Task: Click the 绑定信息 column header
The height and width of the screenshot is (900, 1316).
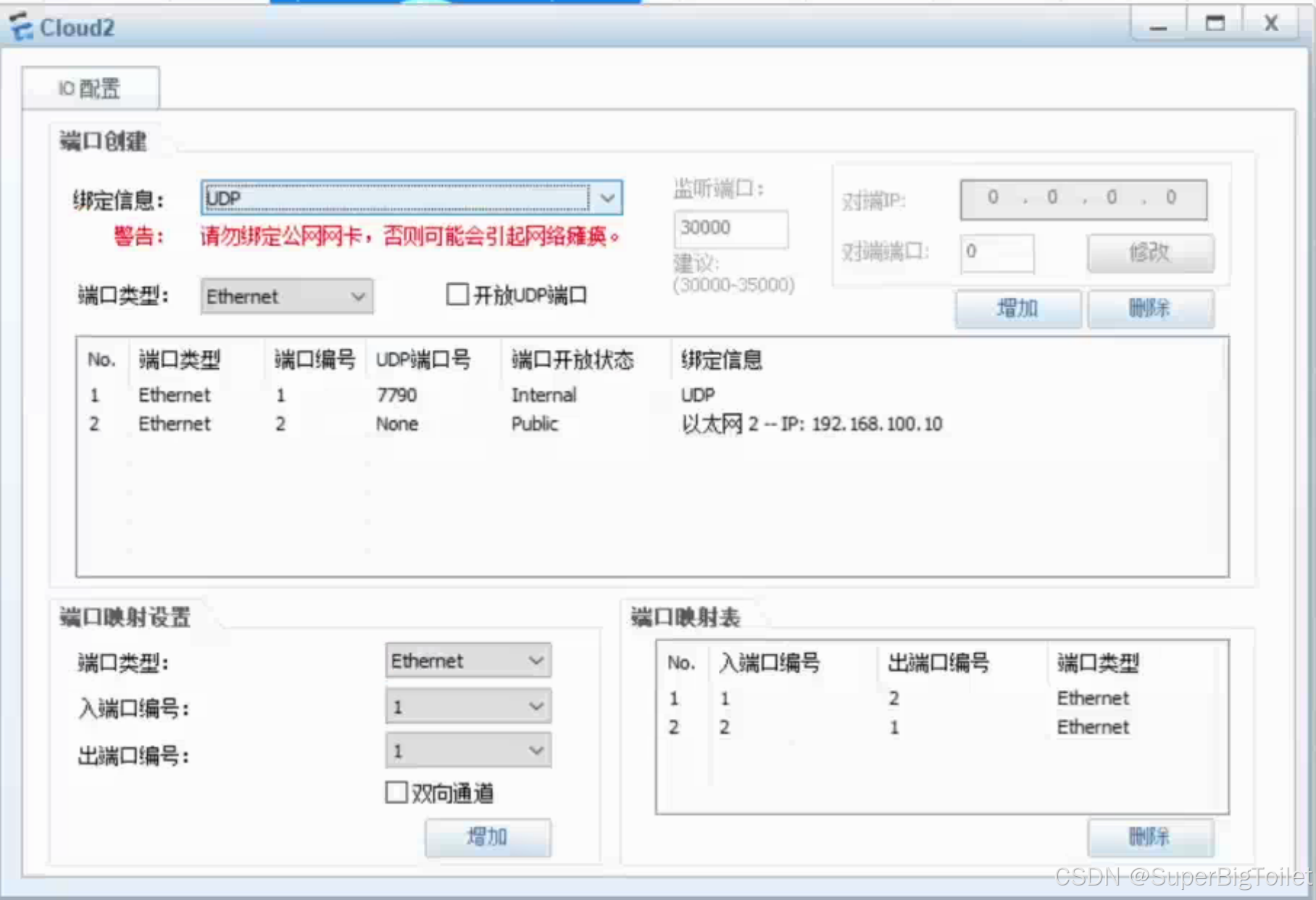Action: pos(722,359)
